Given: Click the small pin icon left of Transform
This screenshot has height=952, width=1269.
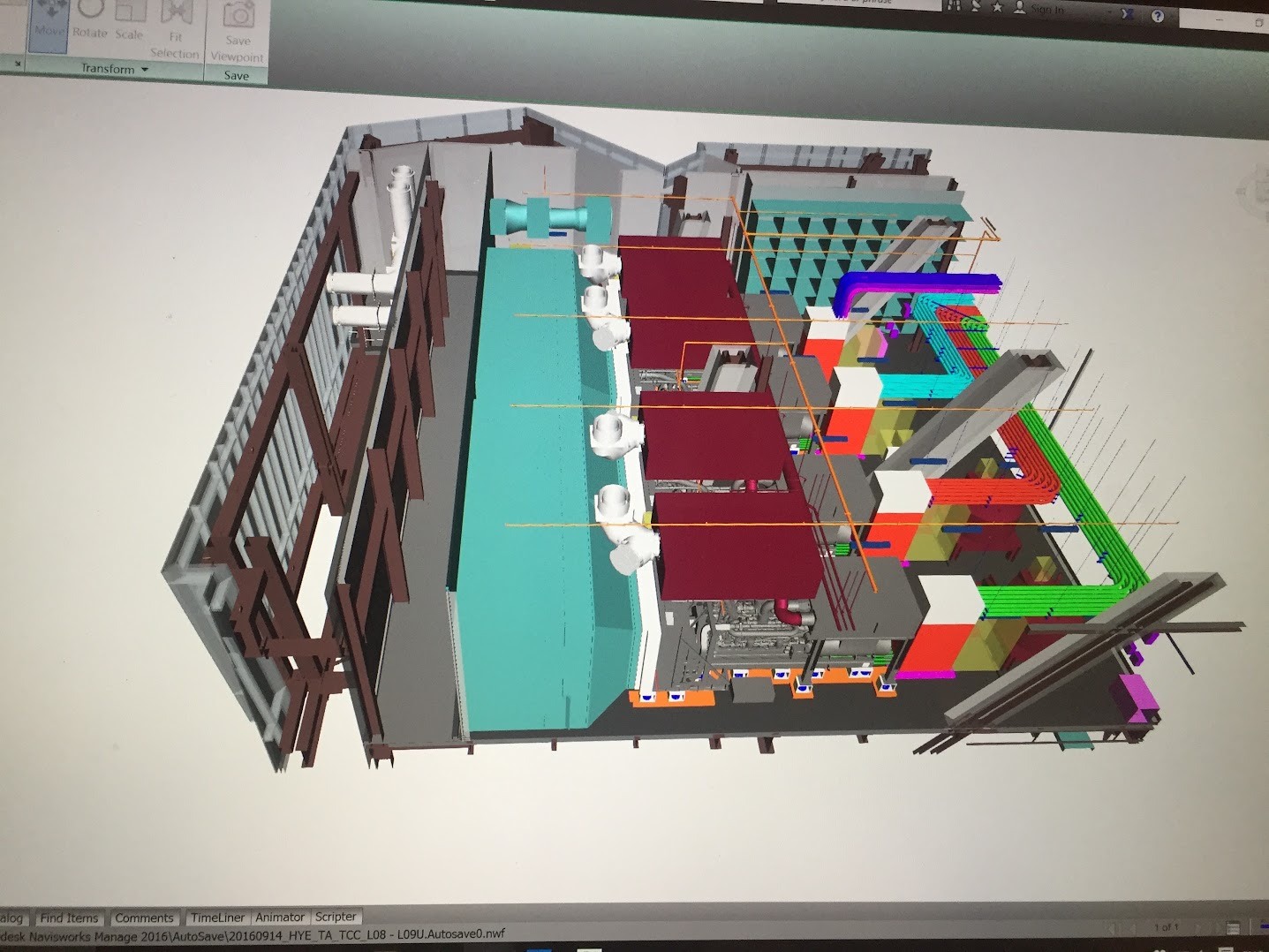Looking at the screenshot, I should coord(17,64).
